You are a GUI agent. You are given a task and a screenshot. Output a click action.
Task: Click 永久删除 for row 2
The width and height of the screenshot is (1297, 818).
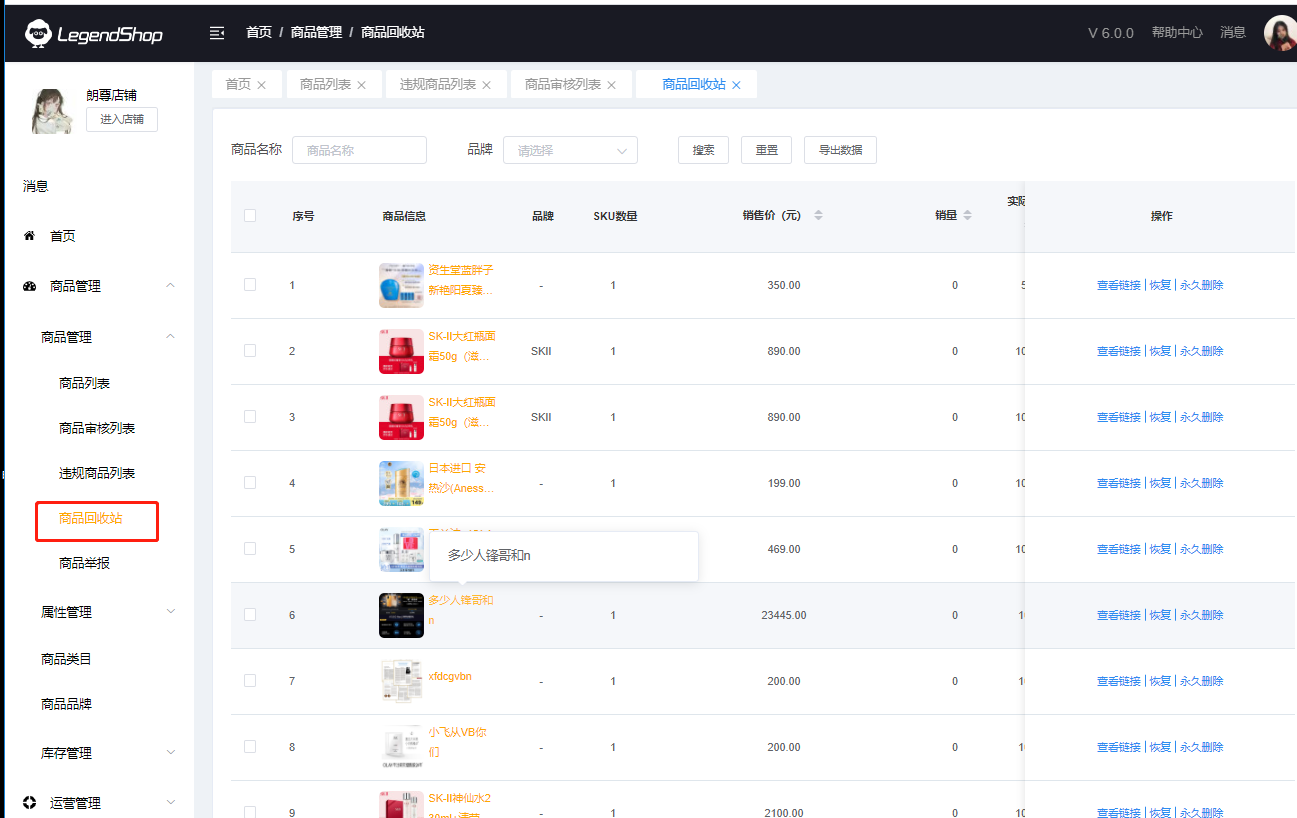[1201, 351]
